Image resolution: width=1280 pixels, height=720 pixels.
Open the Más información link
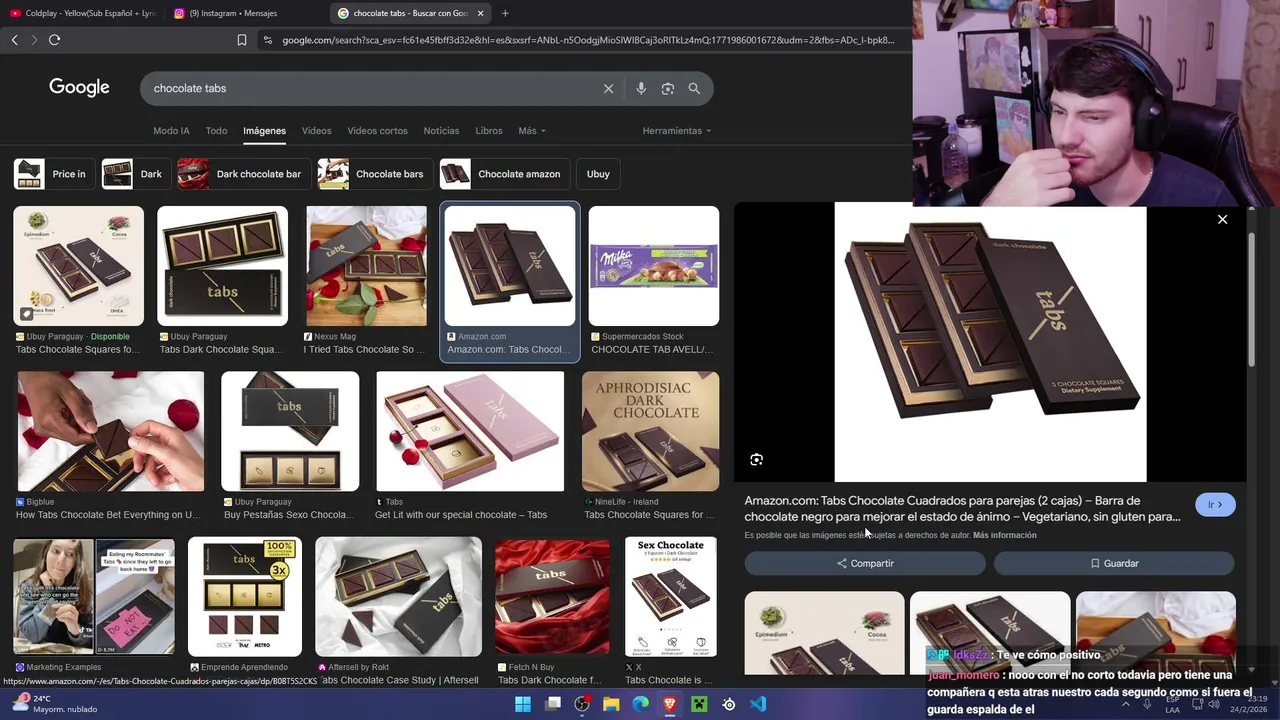(1004, 535)
